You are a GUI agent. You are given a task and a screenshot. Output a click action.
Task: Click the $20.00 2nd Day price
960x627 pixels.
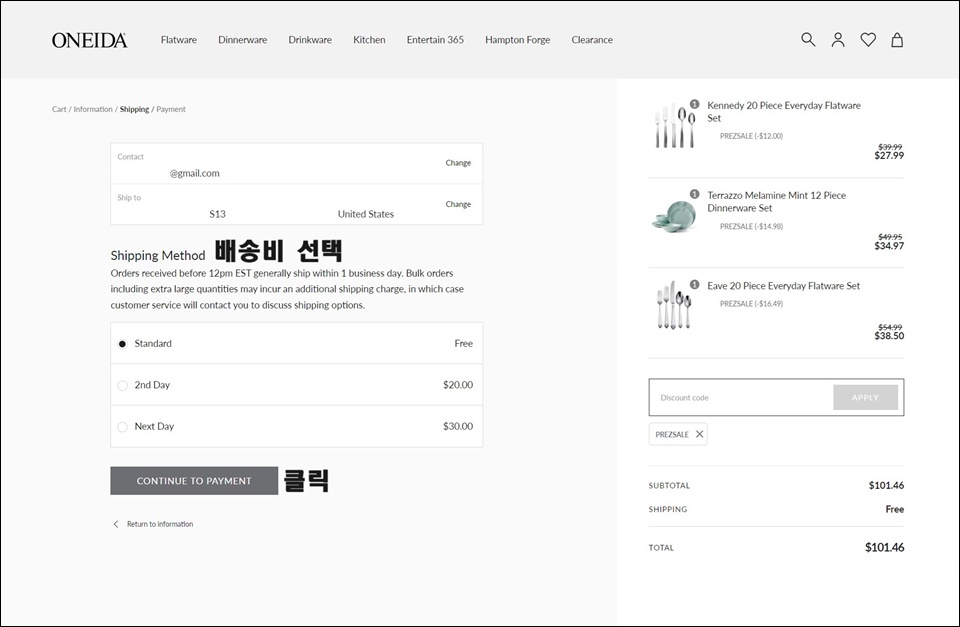pos(458,385)
